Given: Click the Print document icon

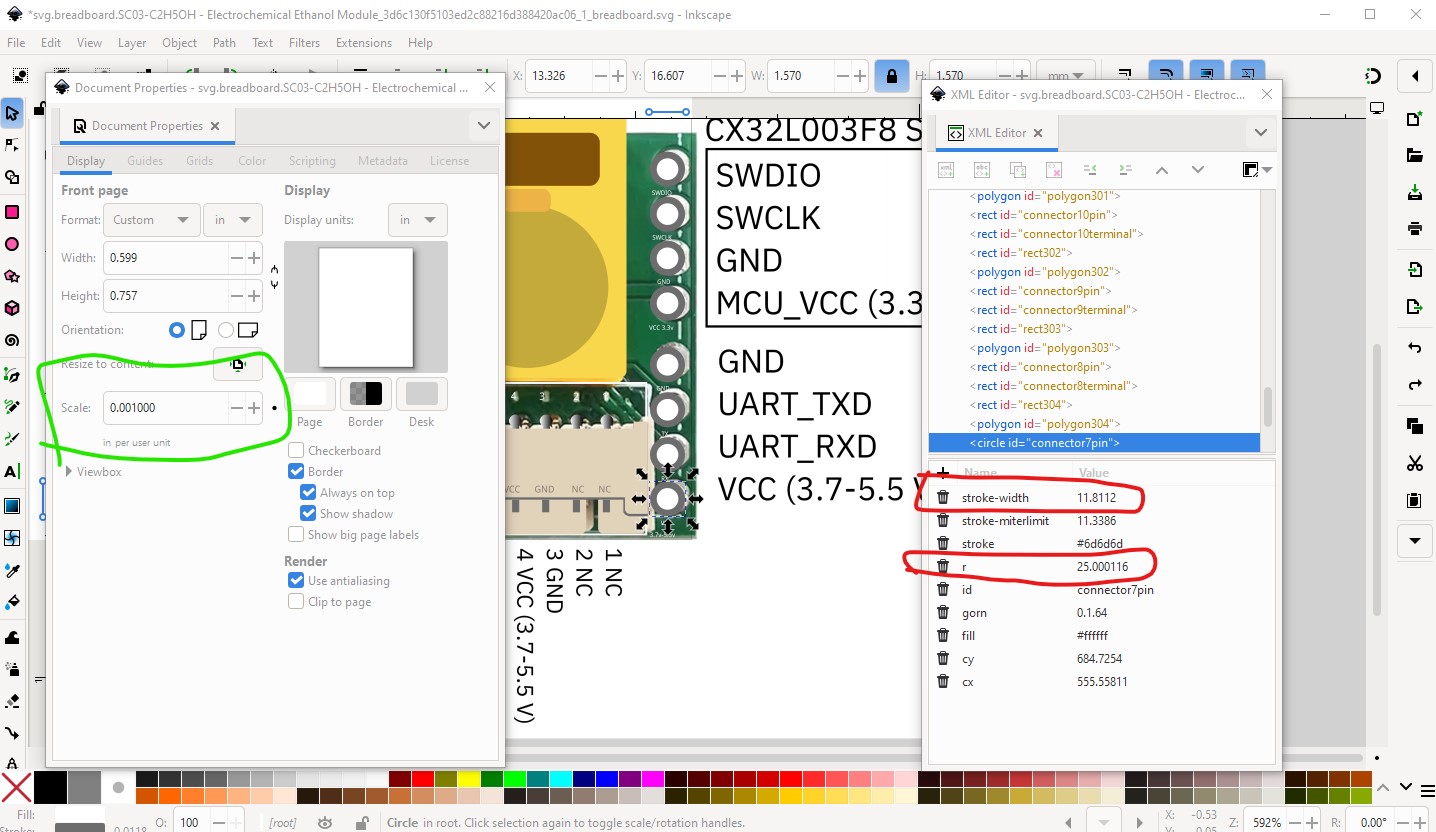Looking at the screenshot, I should click(x=1414, y=229).
